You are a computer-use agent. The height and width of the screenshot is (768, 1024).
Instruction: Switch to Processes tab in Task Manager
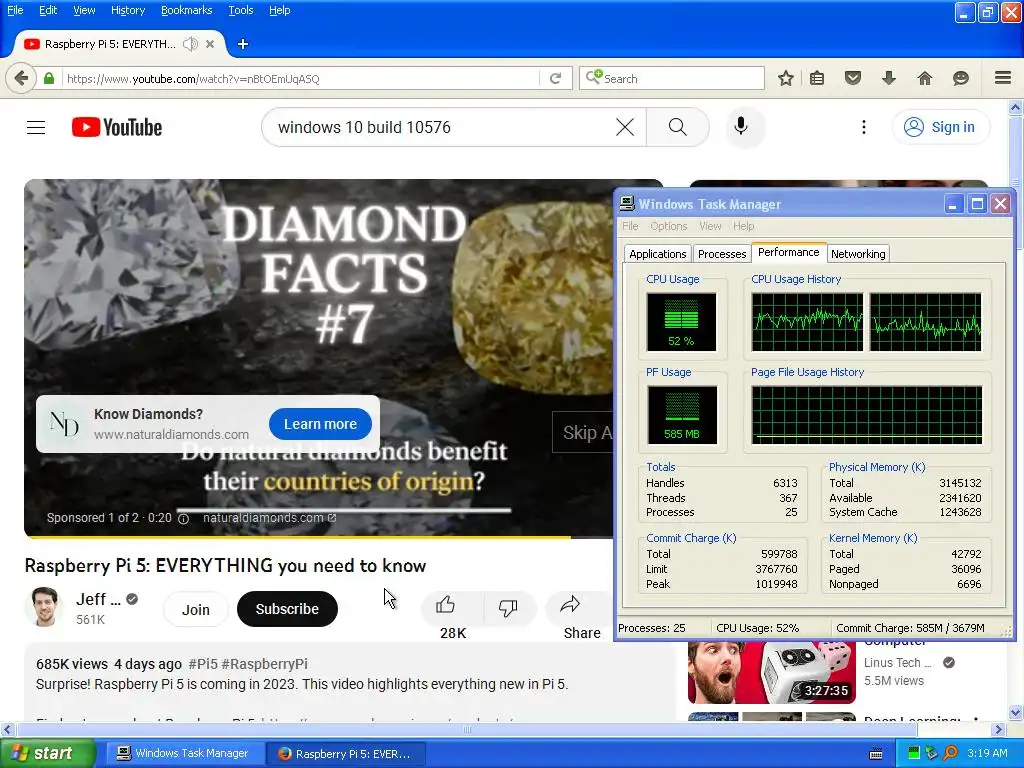[722, 254]
